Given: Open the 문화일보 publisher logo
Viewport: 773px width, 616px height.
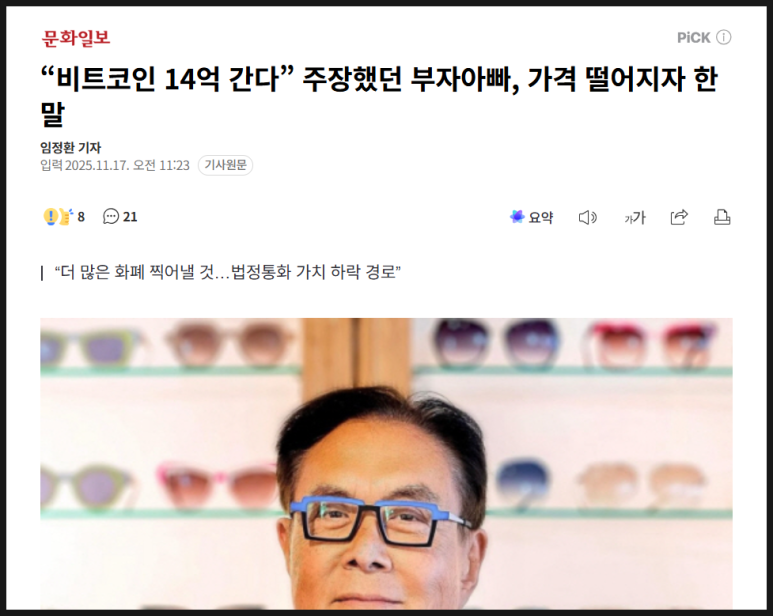Looking at the screenshot, I should coord(75,38).
